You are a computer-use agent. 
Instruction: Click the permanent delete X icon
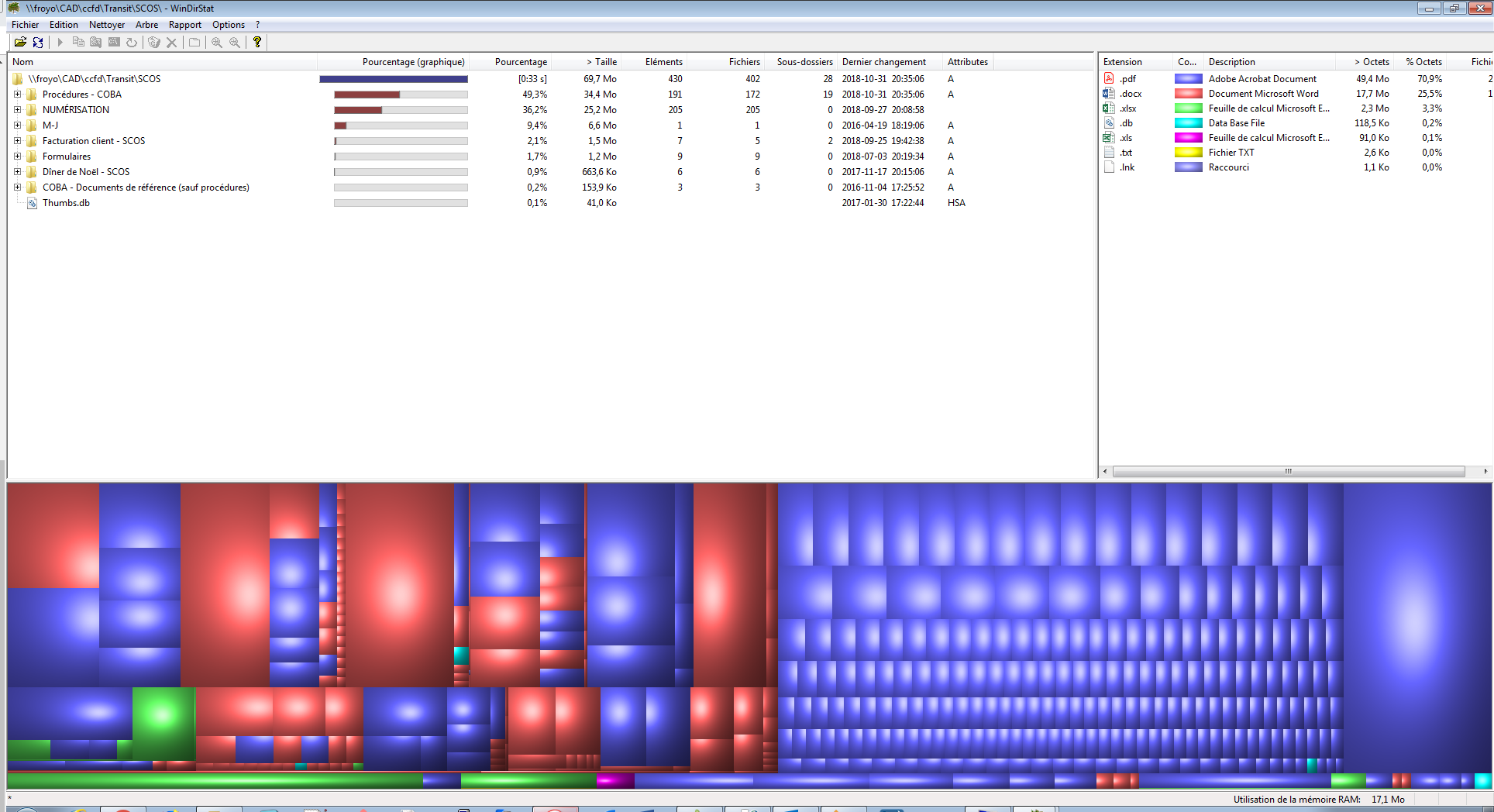click(172, 43)
